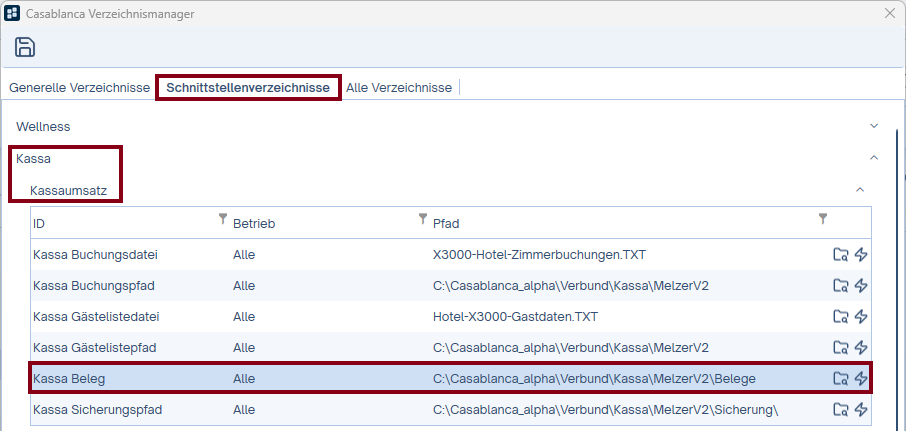The image size is (906, 431).
Task: Select the Kassa Buchungsdatei row ID
Action: coord(95,255)
